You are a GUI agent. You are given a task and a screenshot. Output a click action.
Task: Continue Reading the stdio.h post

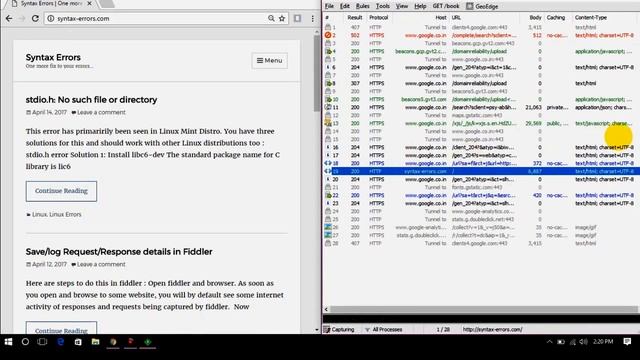click(61, 191)
